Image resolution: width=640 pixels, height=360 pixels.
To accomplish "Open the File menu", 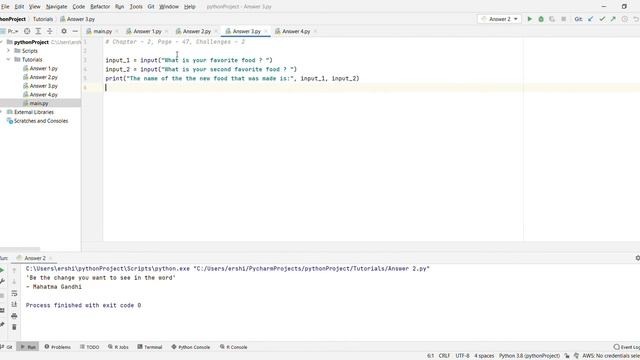I will 5,7.
